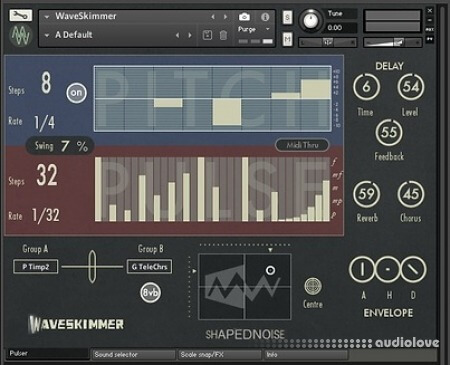Expand the A Default snapshot dropdown

(x=47, y=35)
